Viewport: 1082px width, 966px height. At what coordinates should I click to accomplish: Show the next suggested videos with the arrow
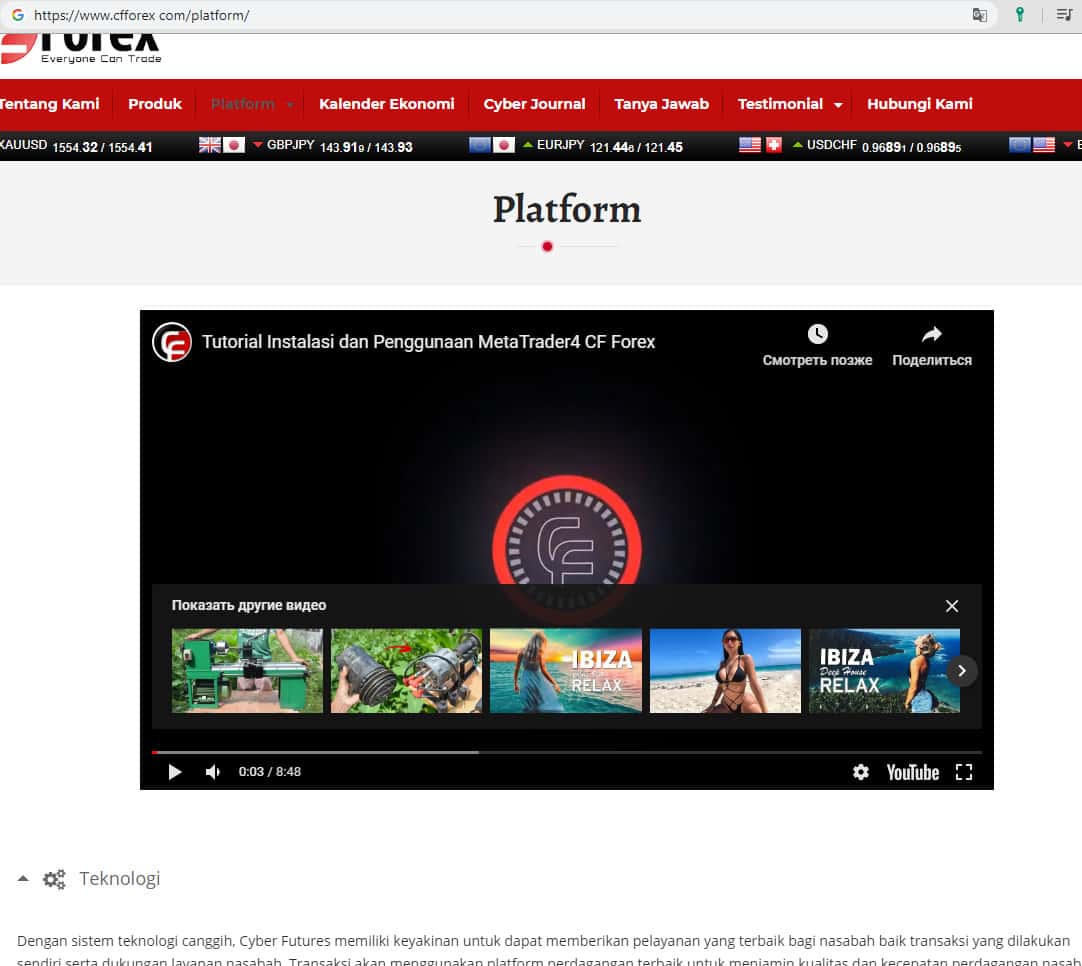pyautogui.click(x=962, y=671)
